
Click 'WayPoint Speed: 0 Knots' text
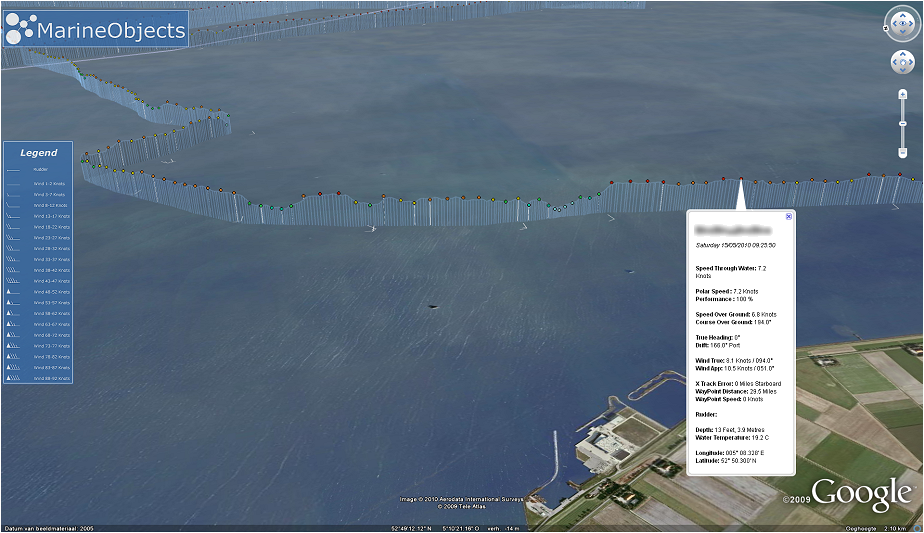[x=729, y=399]
